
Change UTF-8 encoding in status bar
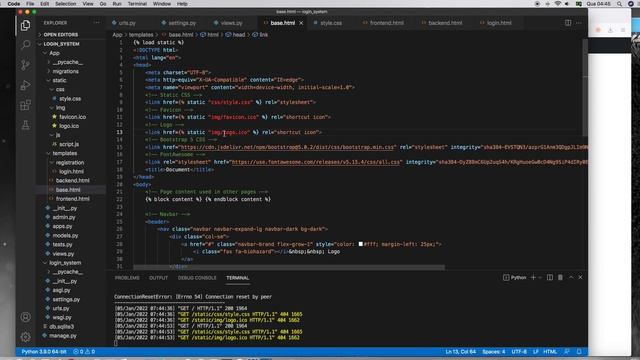click(x=519, y=351)
